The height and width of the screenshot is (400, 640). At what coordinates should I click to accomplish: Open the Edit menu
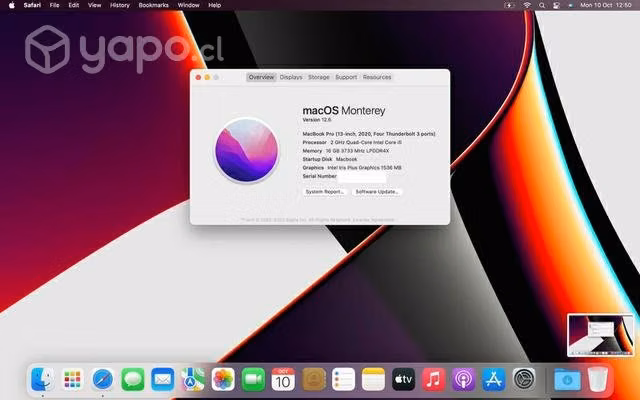click(x=73, y=5)
